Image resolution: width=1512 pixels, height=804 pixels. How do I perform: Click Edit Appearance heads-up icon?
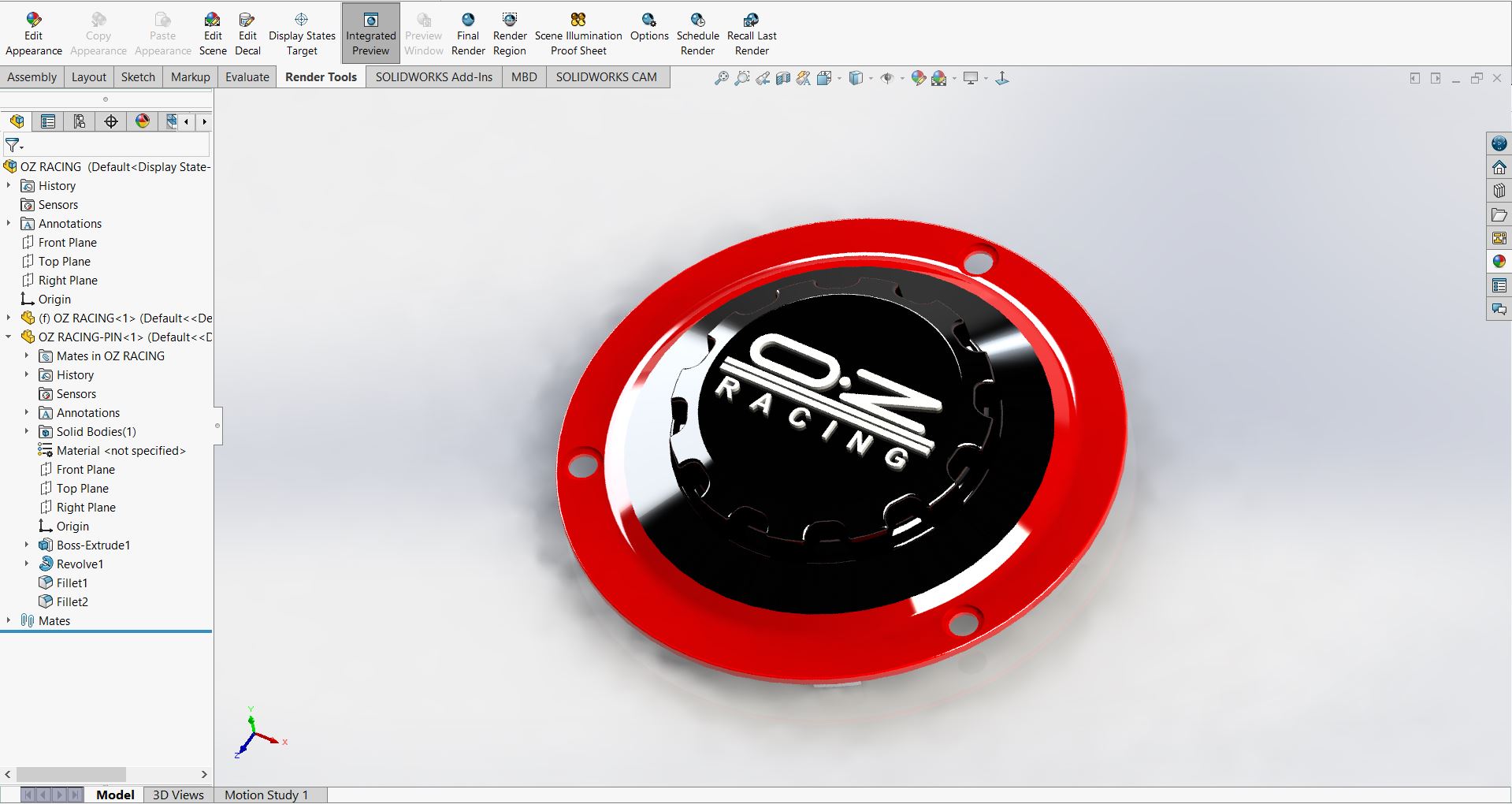918,78
